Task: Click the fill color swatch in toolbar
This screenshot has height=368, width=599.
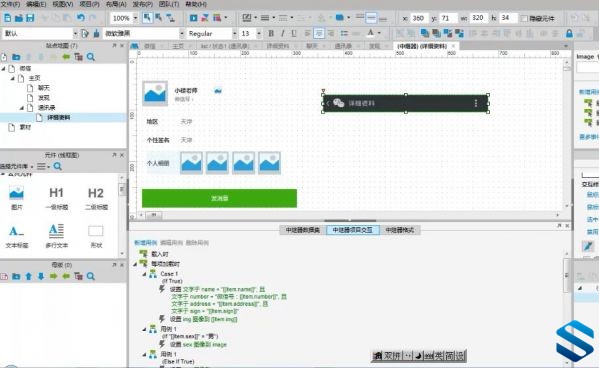Action: click(339, 18)
